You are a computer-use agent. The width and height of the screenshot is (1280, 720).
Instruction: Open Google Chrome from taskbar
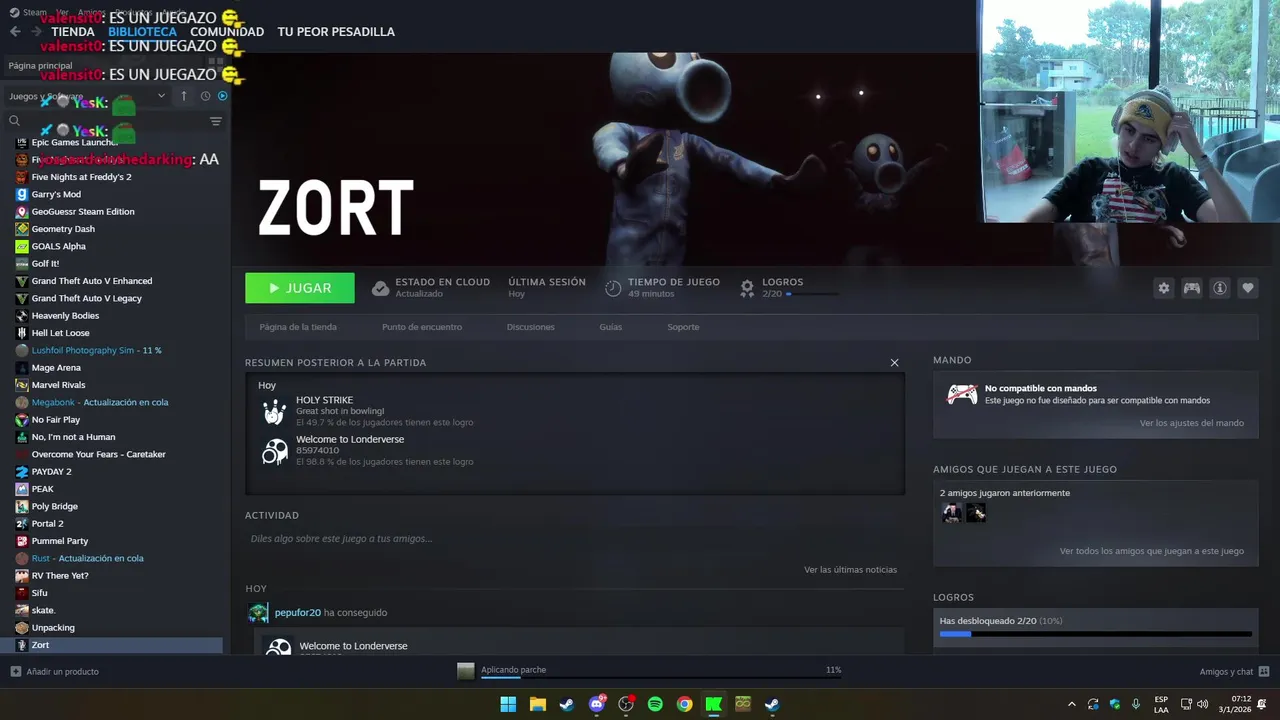coord(684,704)
